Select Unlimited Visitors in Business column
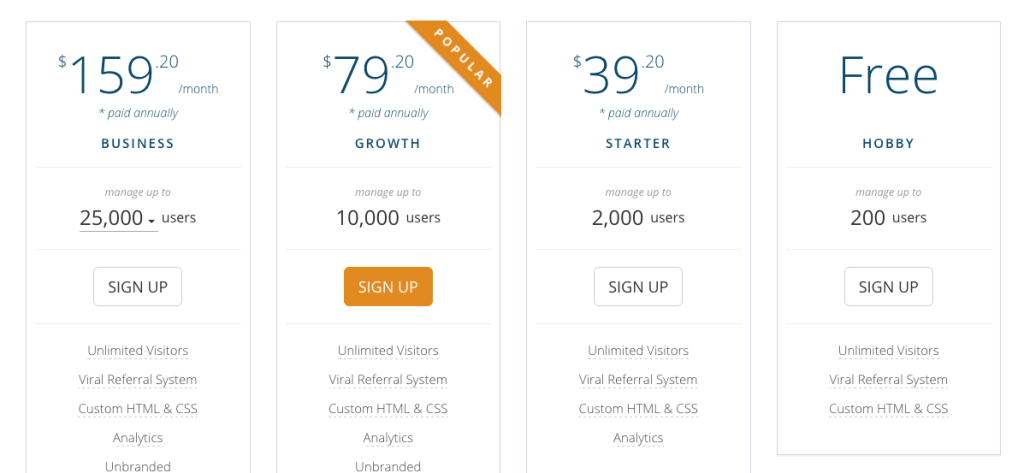The image size is (1024, 473). pos(138,351)
